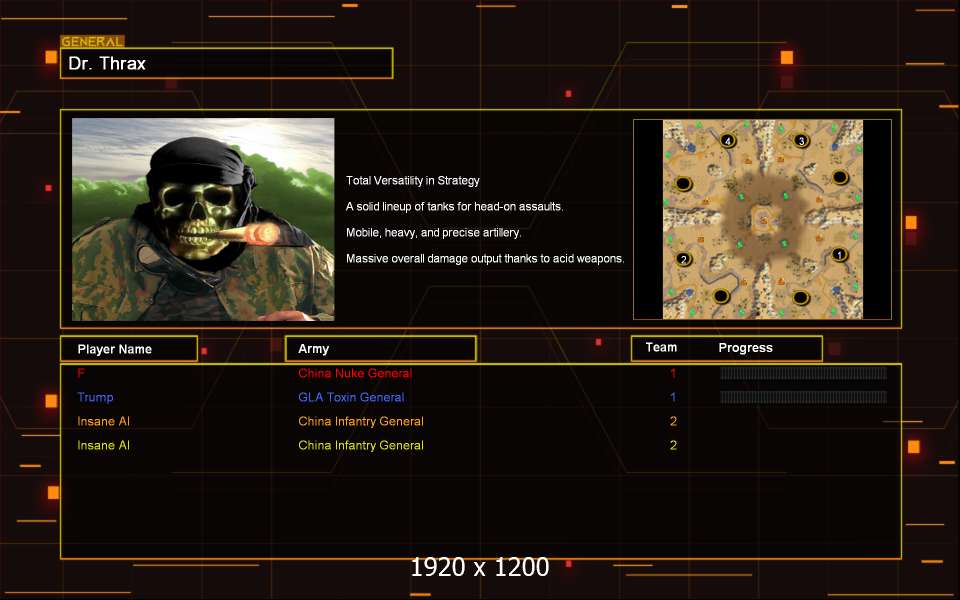Click the desert map preview thumbnail
Viewport: 960px width, 600px height.
763,219
